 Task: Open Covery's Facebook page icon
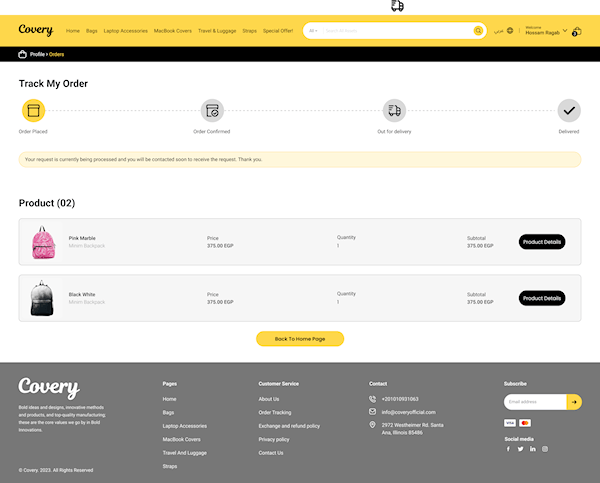[x=508, y=449]
